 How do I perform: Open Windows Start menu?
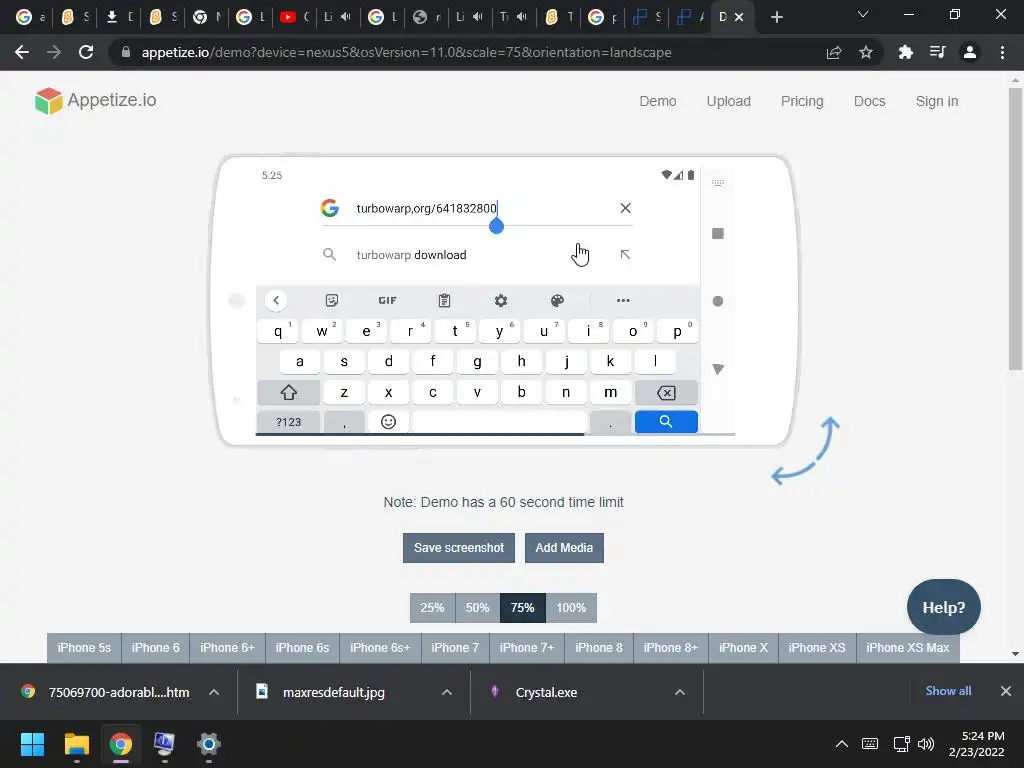(x=32, y=744)
